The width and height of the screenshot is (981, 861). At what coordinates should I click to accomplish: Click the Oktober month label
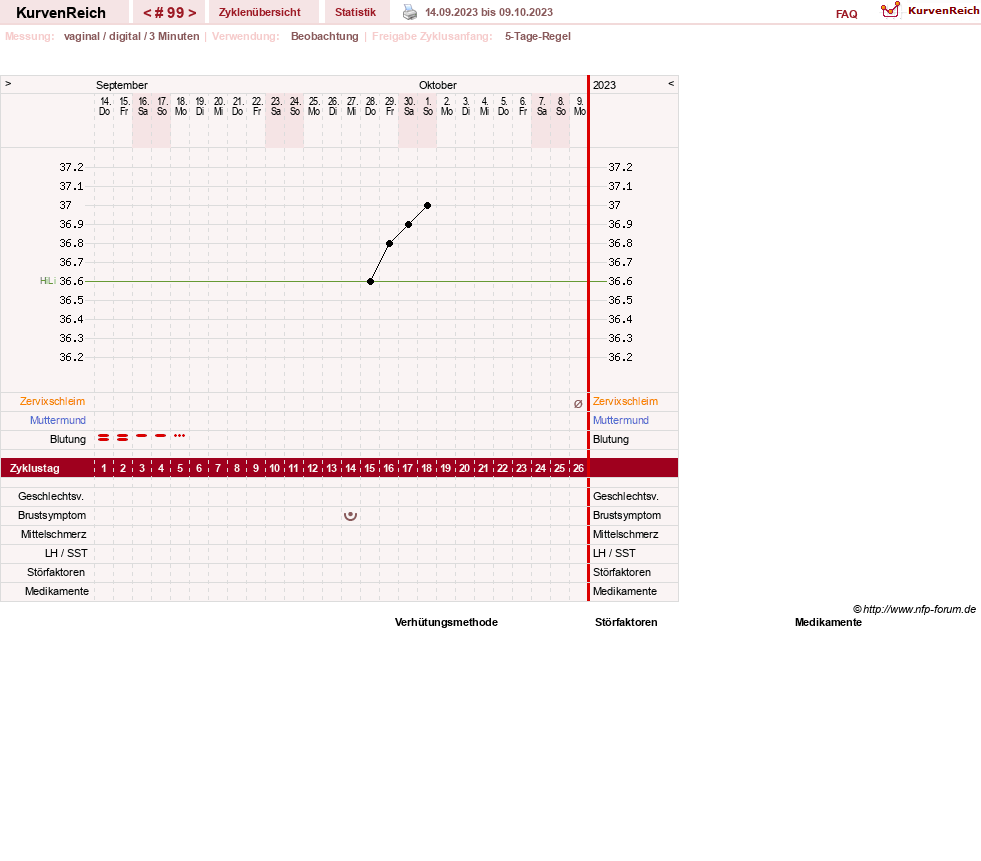coord(438,85)
